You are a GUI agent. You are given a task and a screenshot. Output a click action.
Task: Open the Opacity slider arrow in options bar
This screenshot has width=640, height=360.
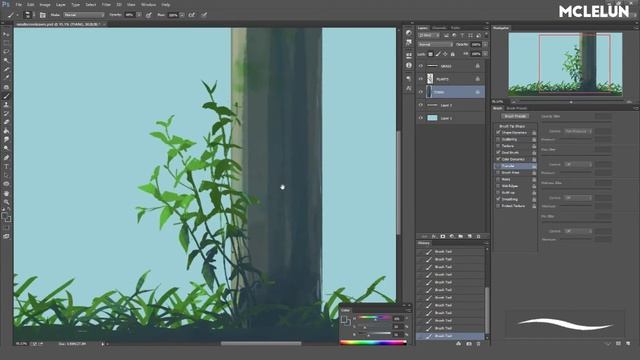139,15
